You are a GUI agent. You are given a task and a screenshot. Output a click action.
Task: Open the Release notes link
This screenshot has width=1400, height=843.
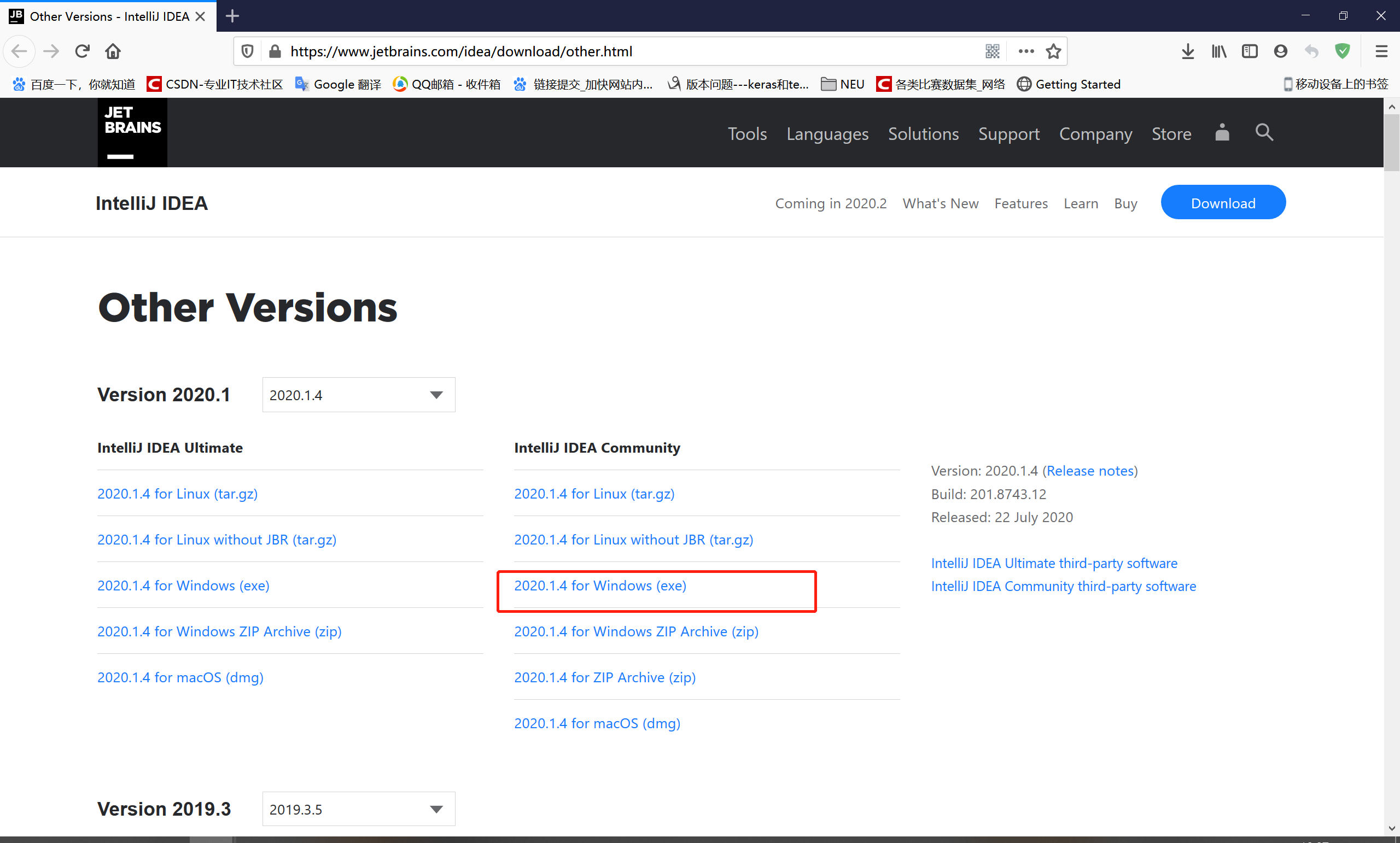tap(1090, 470)
